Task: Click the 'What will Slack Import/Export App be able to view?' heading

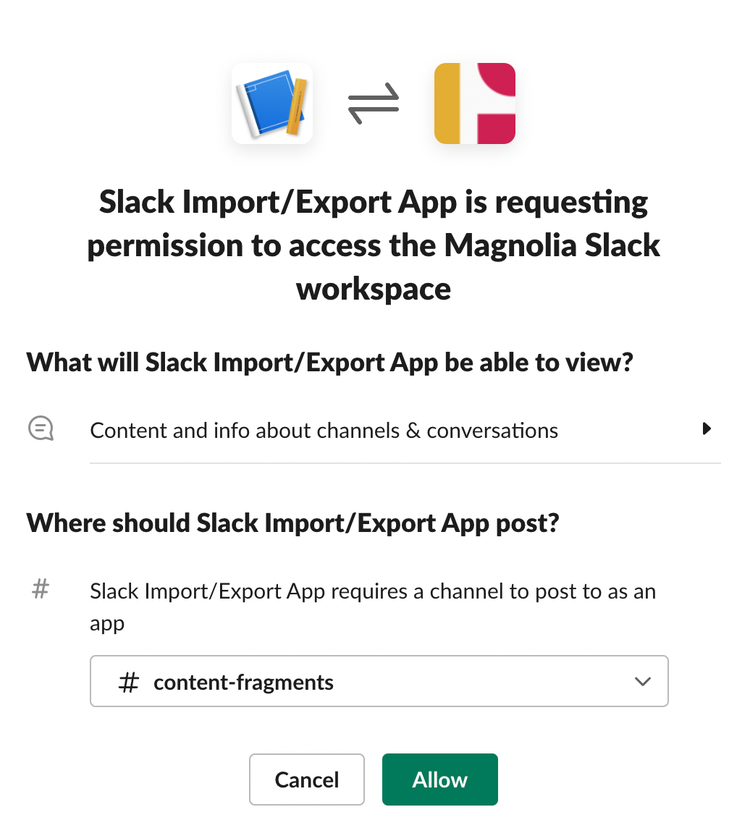Action: point(330,363)
